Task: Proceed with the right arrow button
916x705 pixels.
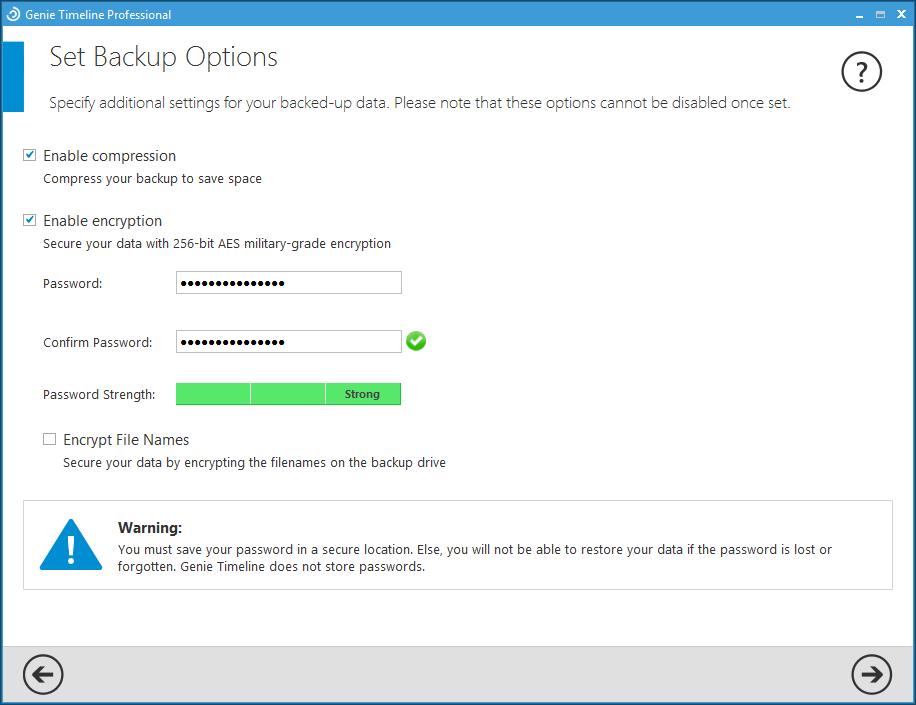Action: point(871,675)
